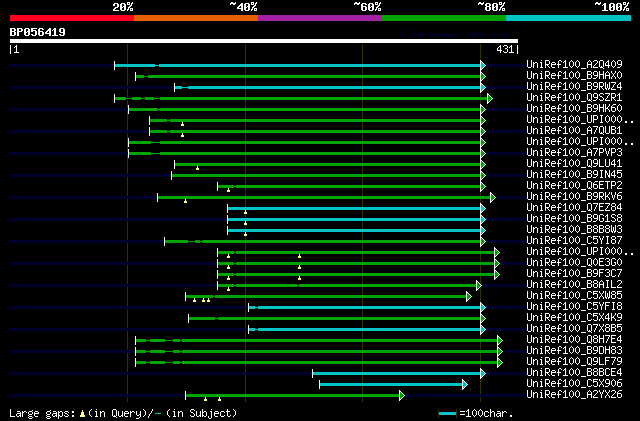Screen dimensions: 640x421
Task: Click the yellow query-gap marker in the legend
Action: coord(82,414)
